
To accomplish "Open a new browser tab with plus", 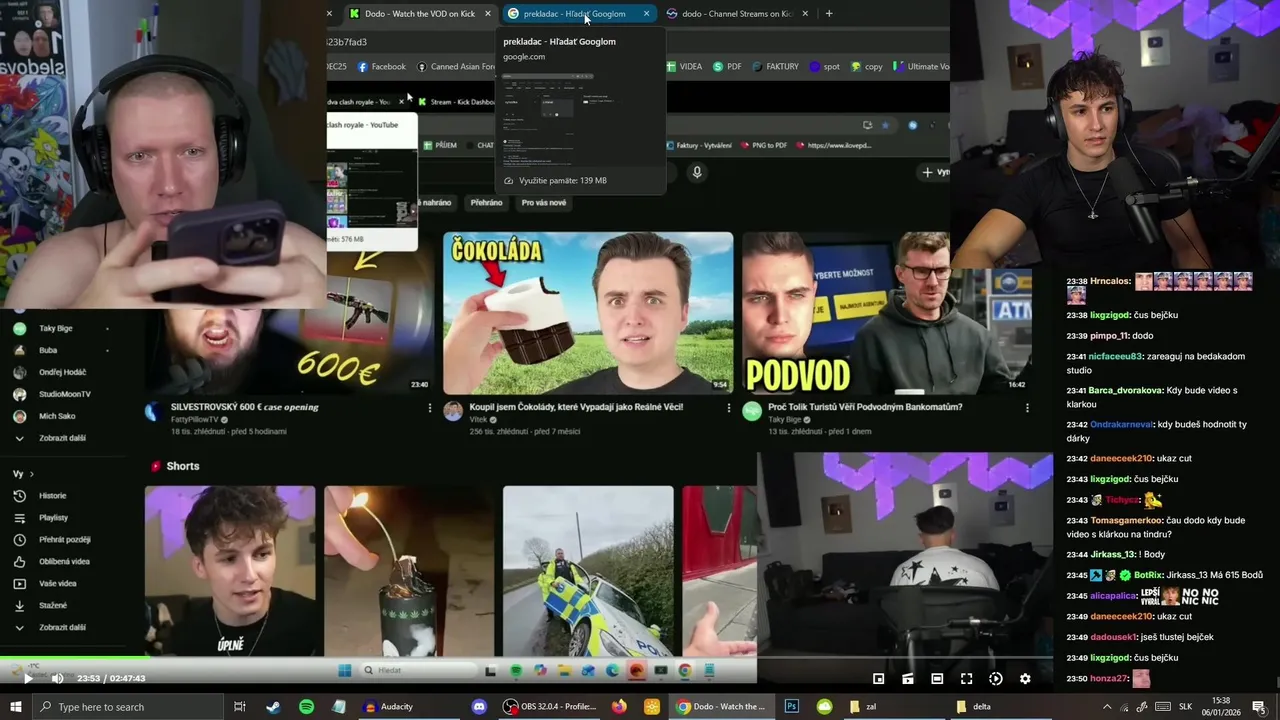I will tap(829, 14).
